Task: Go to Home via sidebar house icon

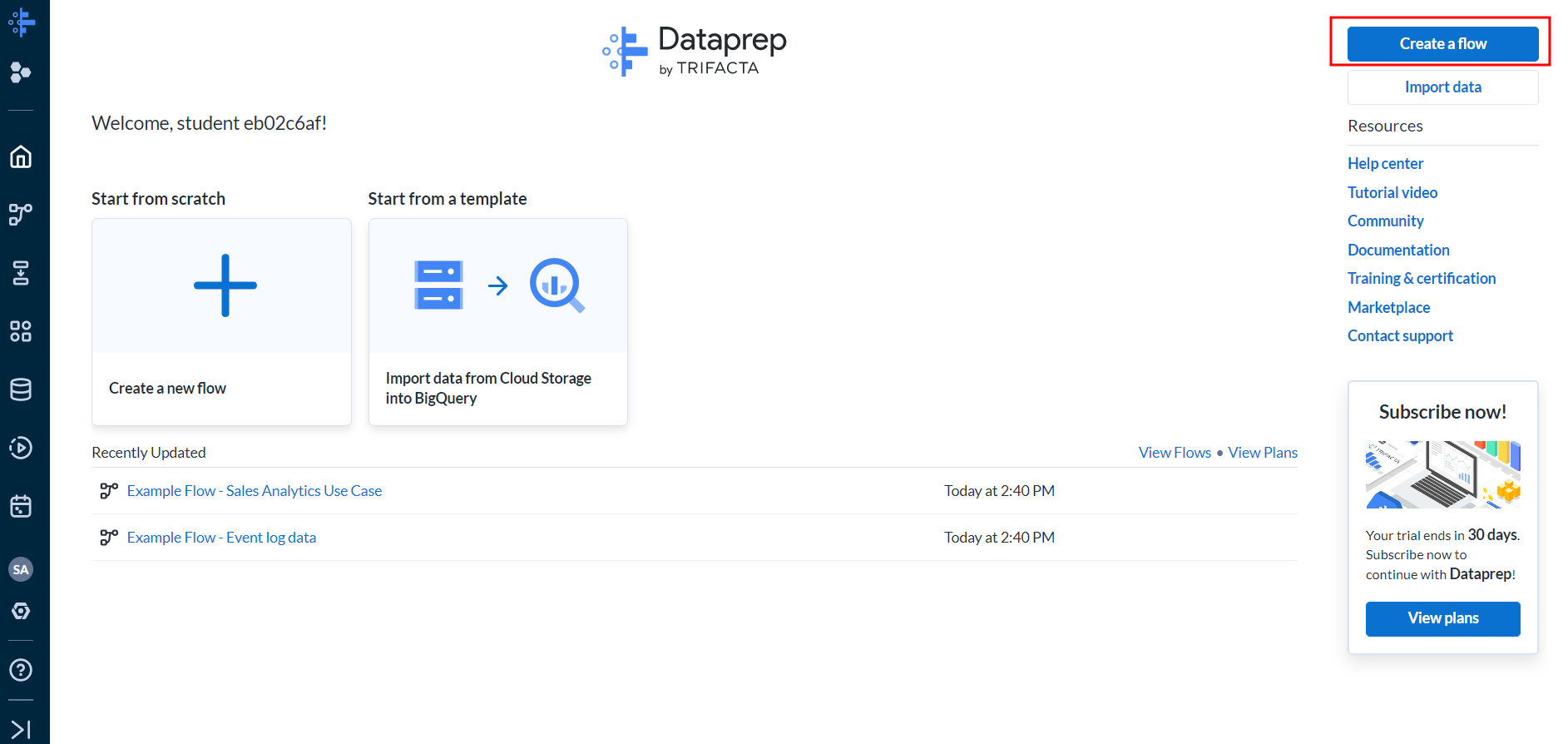Action: click(21, 156)
